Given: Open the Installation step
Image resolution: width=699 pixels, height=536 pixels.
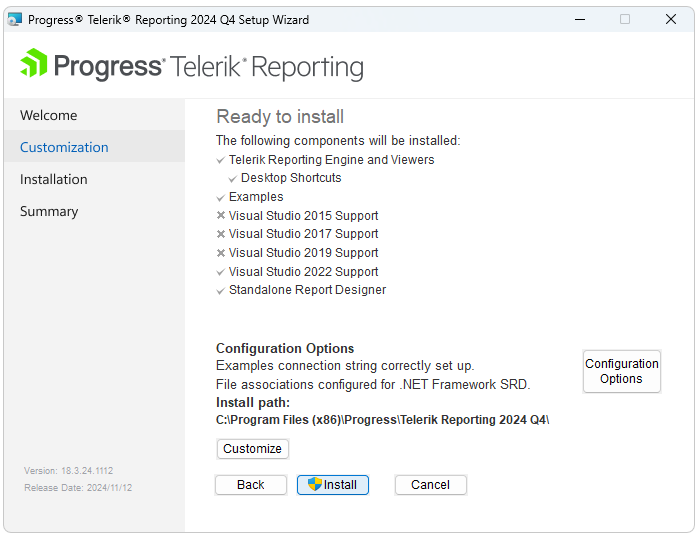Looking at the screenshot, I should pyautogui.click(x=95, y=179).
